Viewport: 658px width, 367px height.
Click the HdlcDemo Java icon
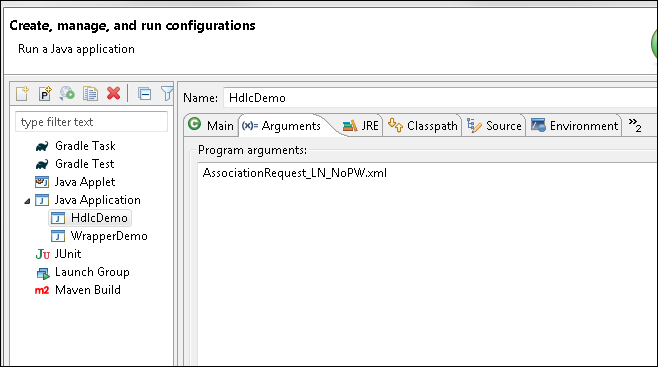pos(58,219)
